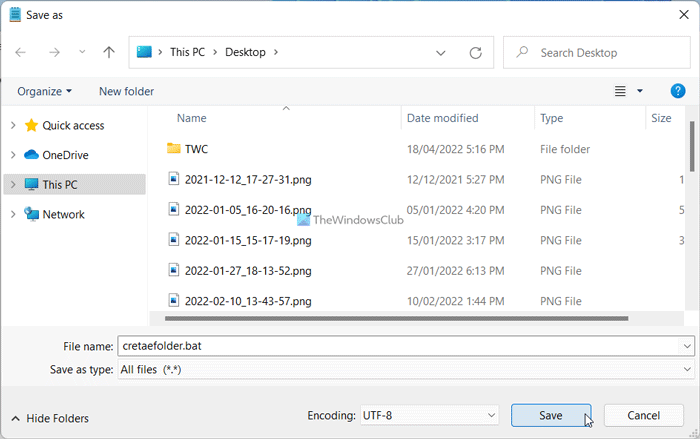Click the File name text field

398,346
